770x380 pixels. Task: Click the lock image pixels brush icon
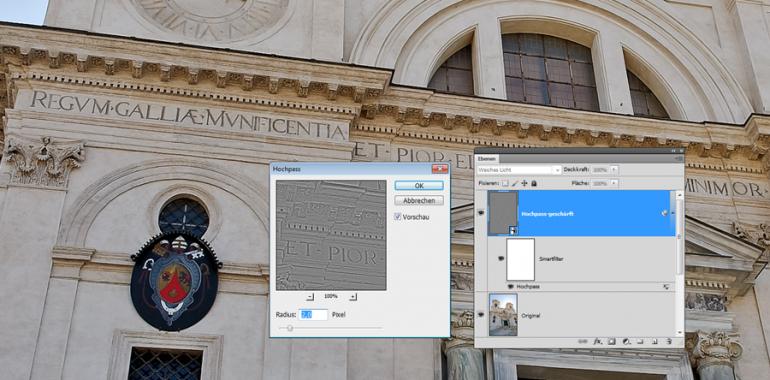[515, 183]
